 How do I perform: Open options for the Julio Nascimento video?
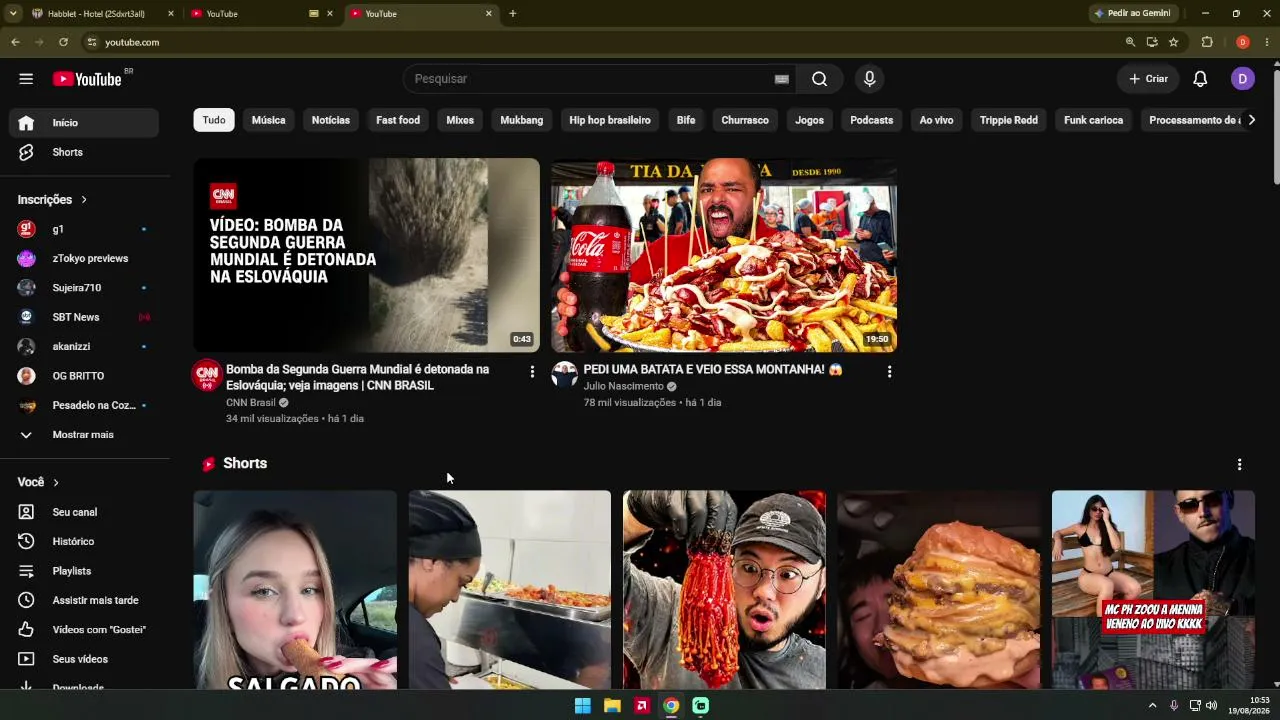889,372
